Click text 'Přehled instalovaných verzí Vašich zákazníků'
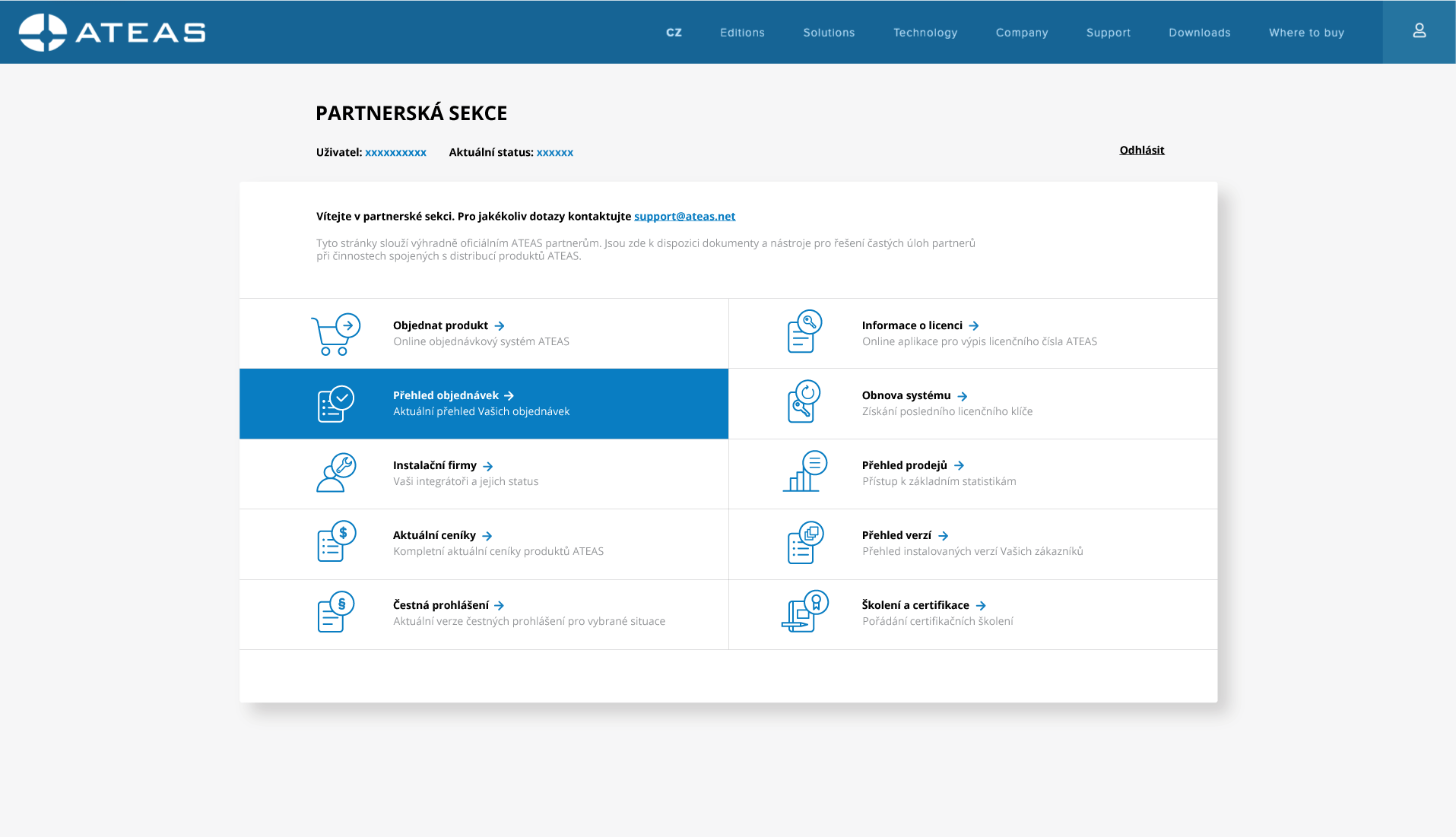Image resolution: width=1456 pixels, height=837 pixels. tap(972, 551)
